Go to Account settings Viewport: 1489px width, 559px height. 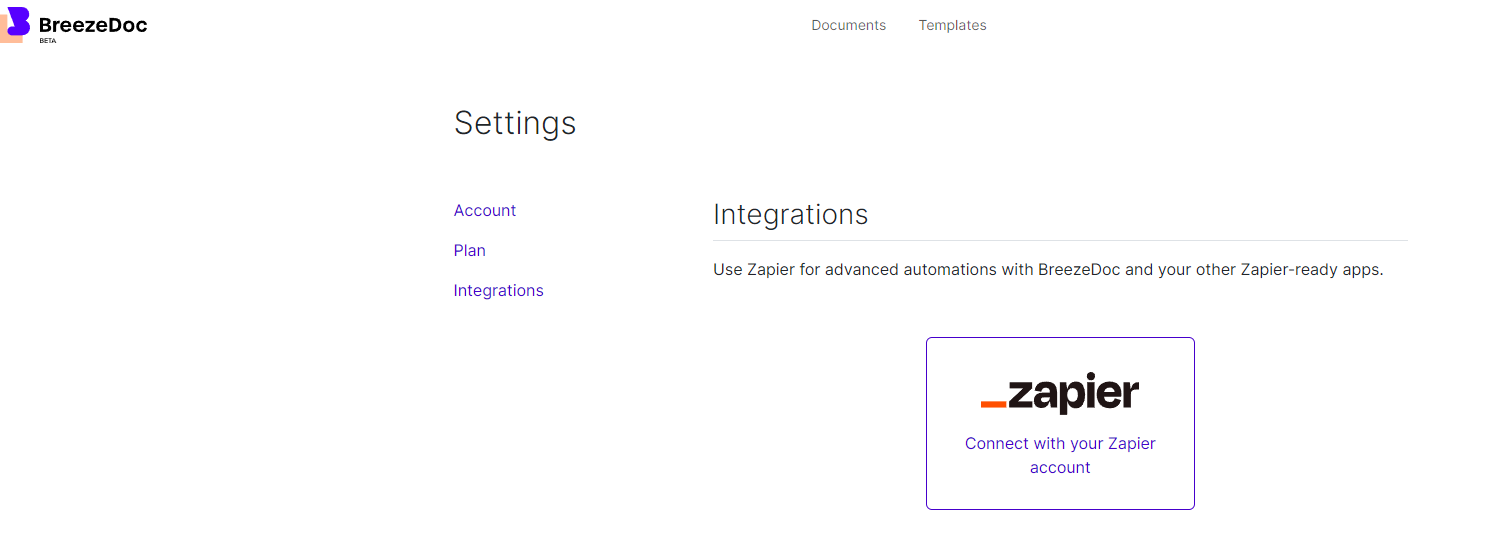pos(485,210)
